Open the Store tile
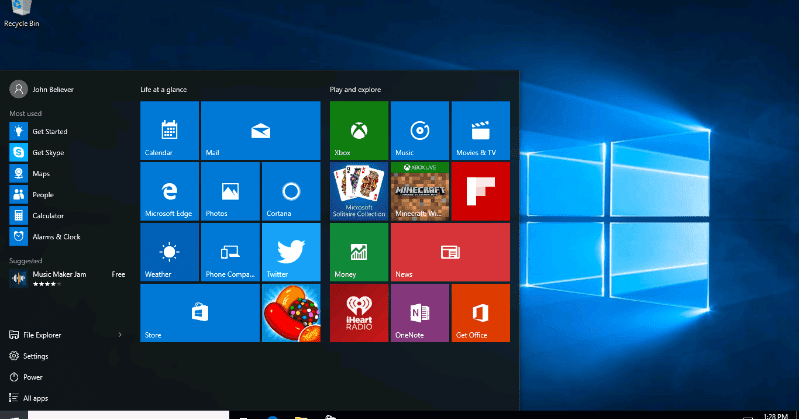Image resolution: width=799 pixels, height=419 pixels. (200, 312)
